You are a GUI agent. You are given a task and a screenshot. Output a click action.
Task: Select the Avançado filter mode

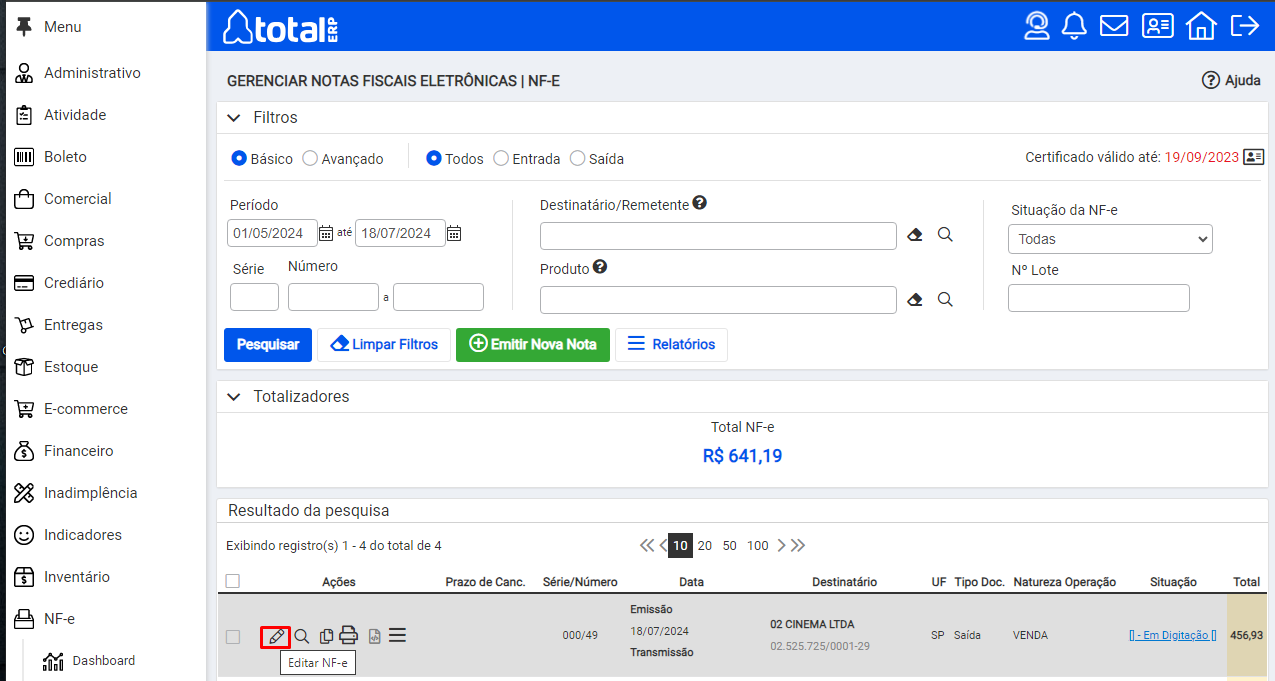pyautogui.click(x=310, y=158)
